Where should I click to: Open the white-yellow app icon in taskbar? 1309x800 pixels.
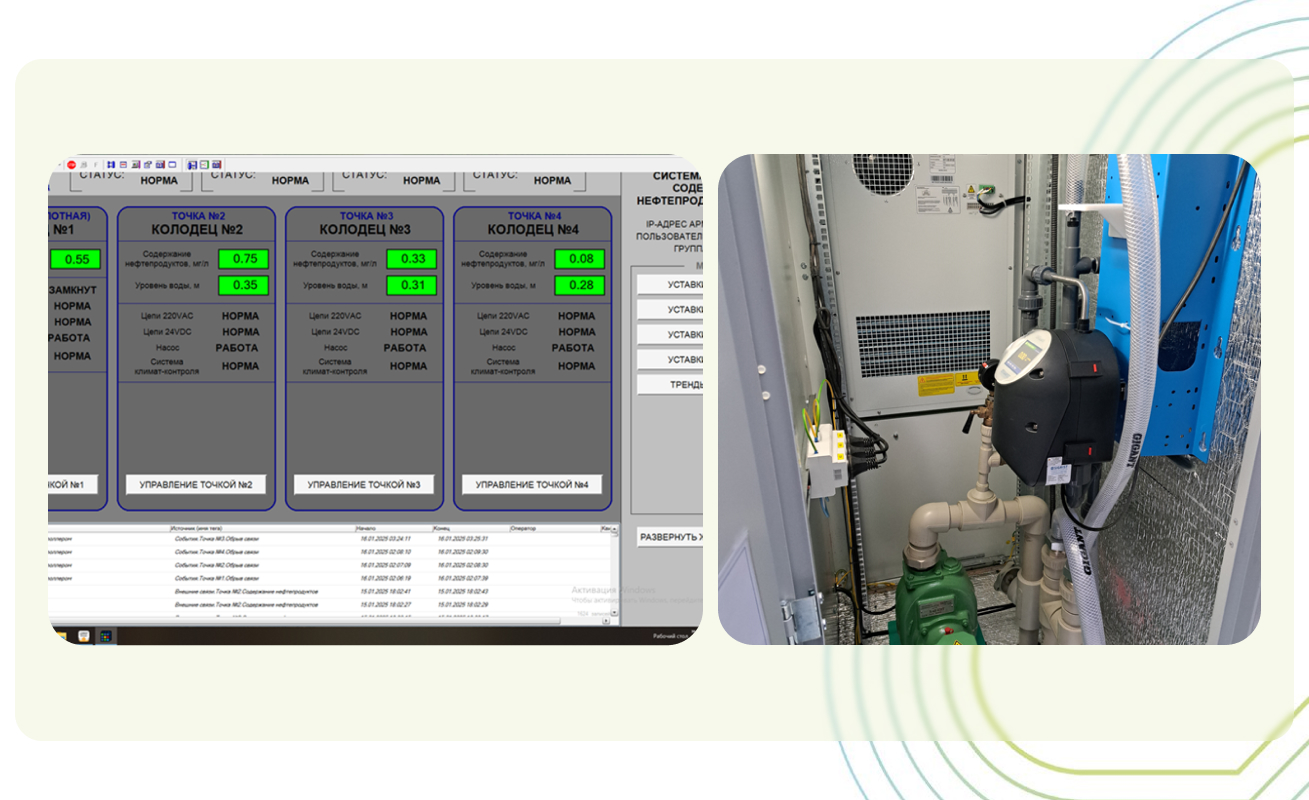point(83,636)
